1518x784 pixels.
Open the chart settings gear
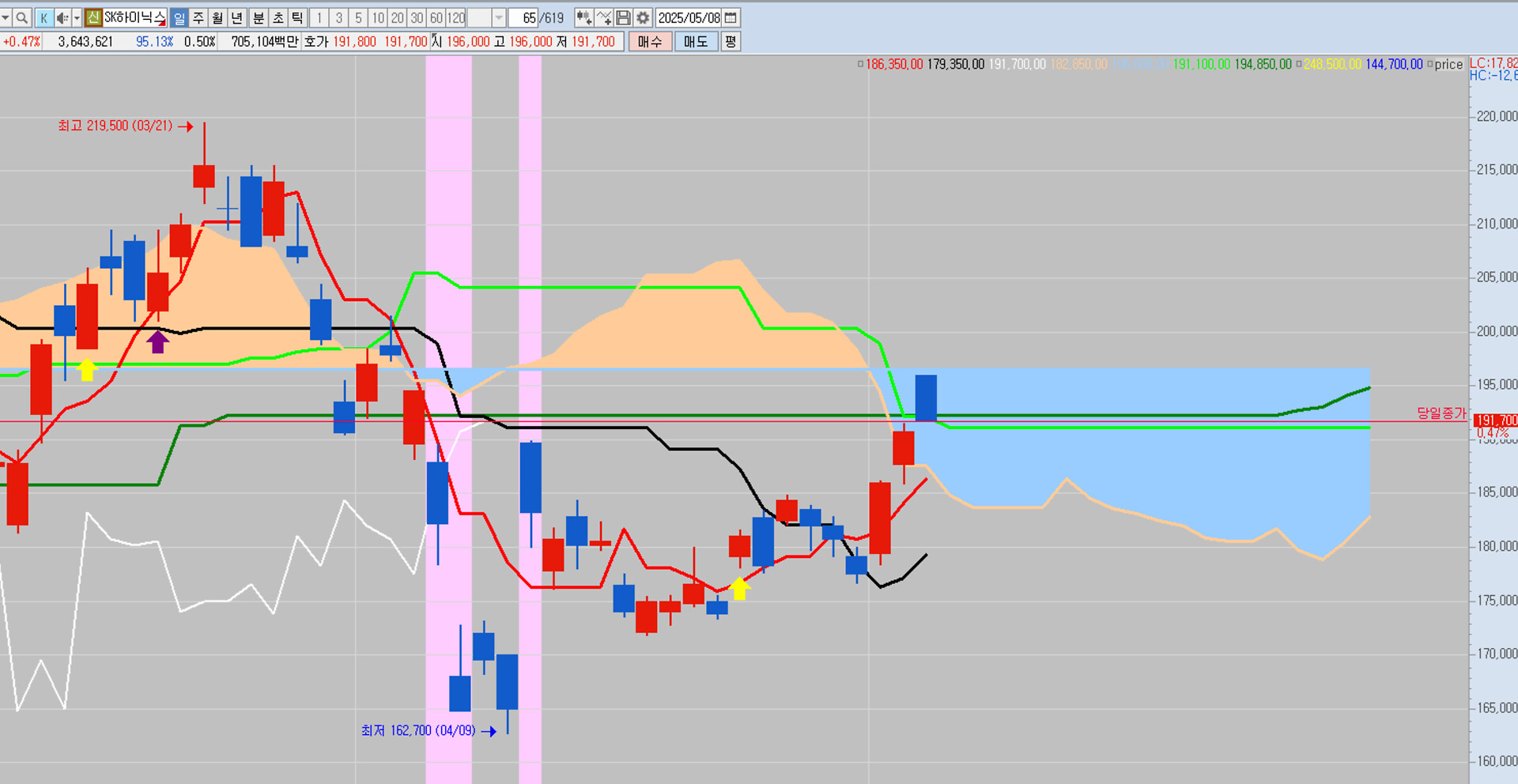(x=644, y=17)
